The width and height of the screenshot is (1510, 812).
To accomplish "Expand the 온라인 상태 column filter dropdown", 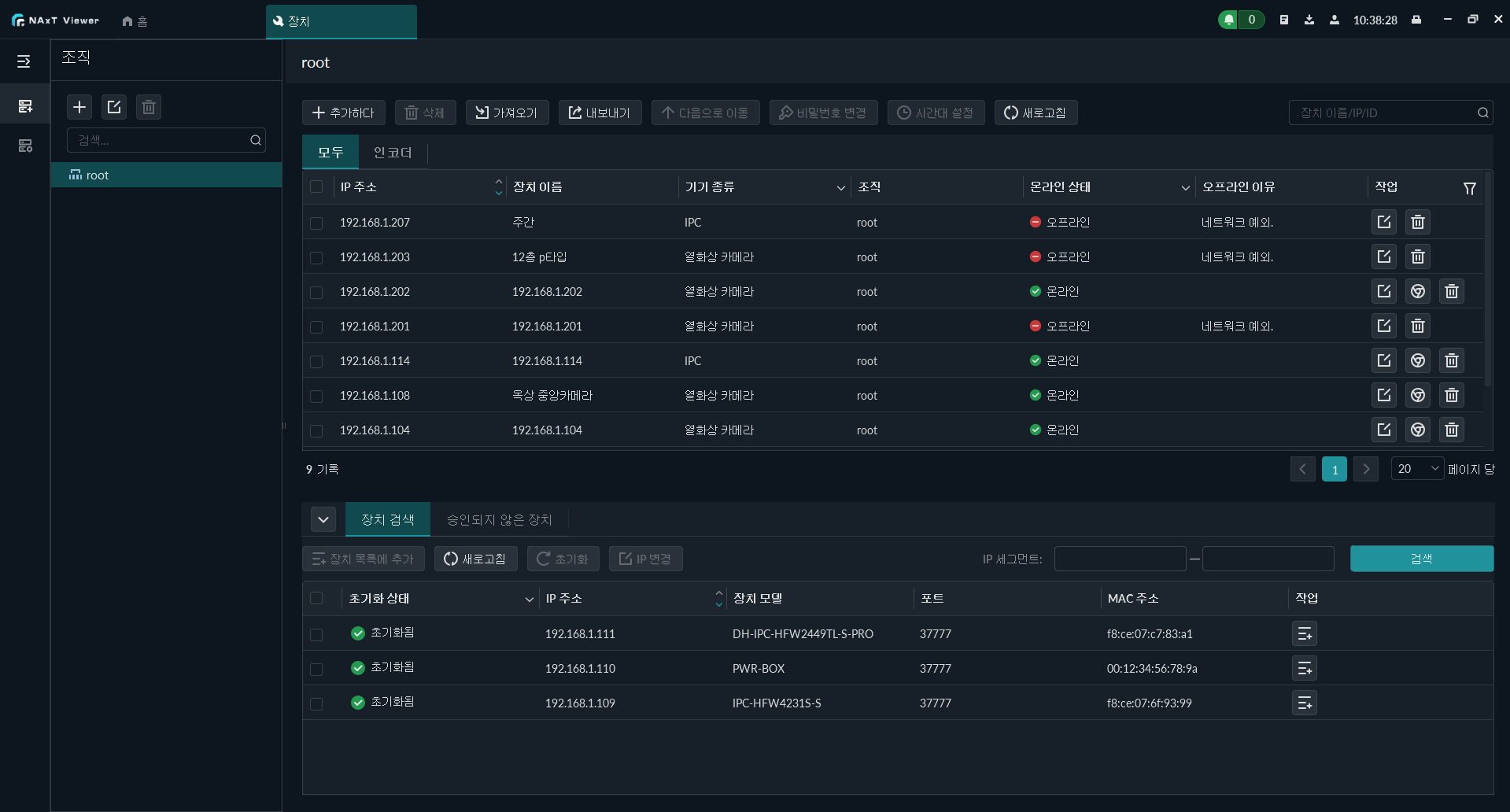I will [1184, 187].
